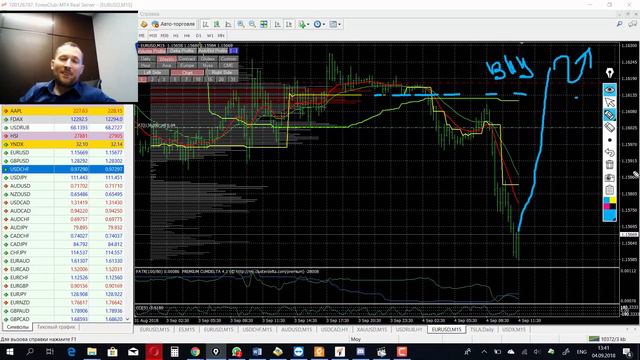The height and width of the screenshot is (360, 640).
Task: Switch to candlestick chart icon
Action: coord(217,24)
